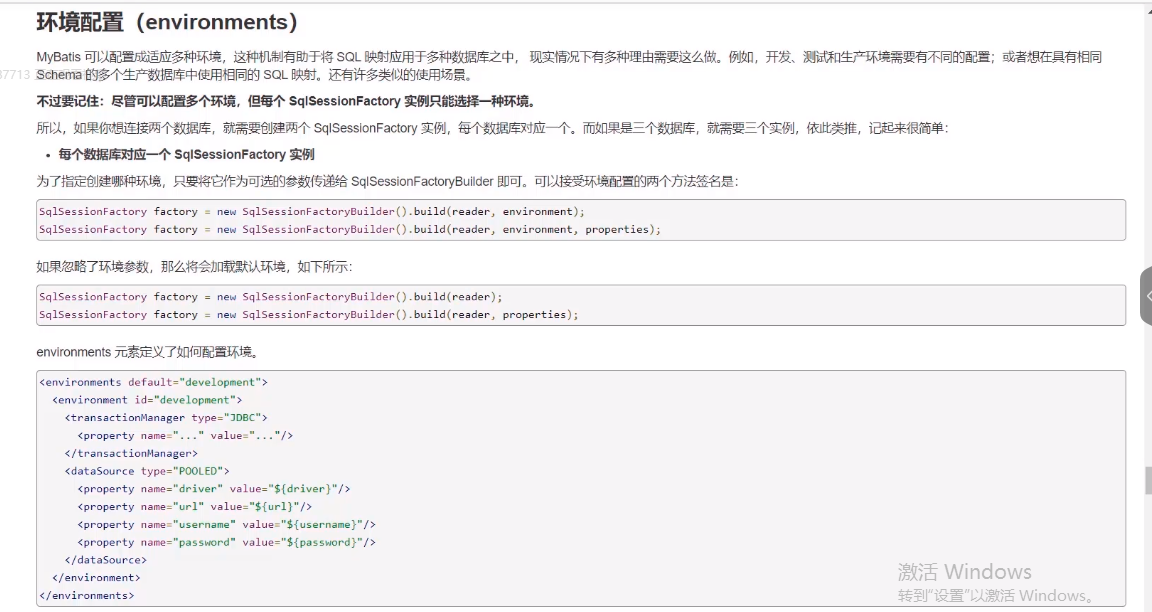1152x612 pixels.
Task: Click the vertical scrollbar thumb
Action: click(1146, 480)
